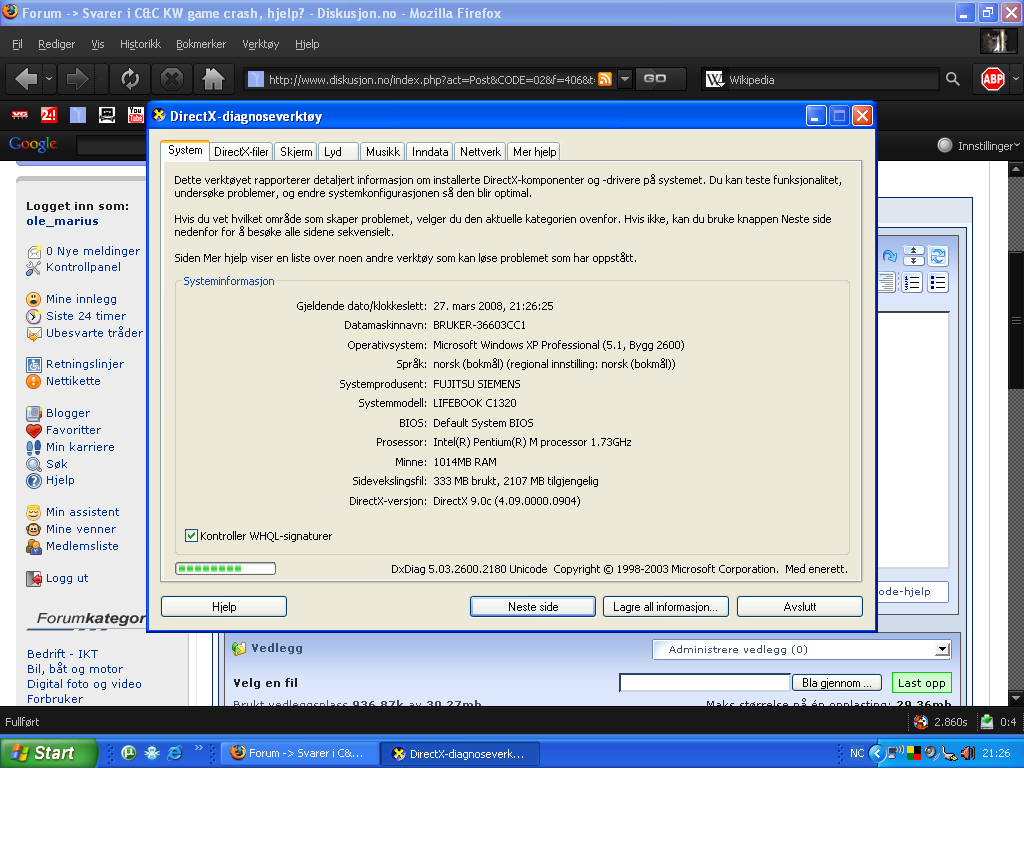The width and height of the screenshot is (1024, 849).
Task: Reload the page with refresh icon
Action: tap(130, 79)
